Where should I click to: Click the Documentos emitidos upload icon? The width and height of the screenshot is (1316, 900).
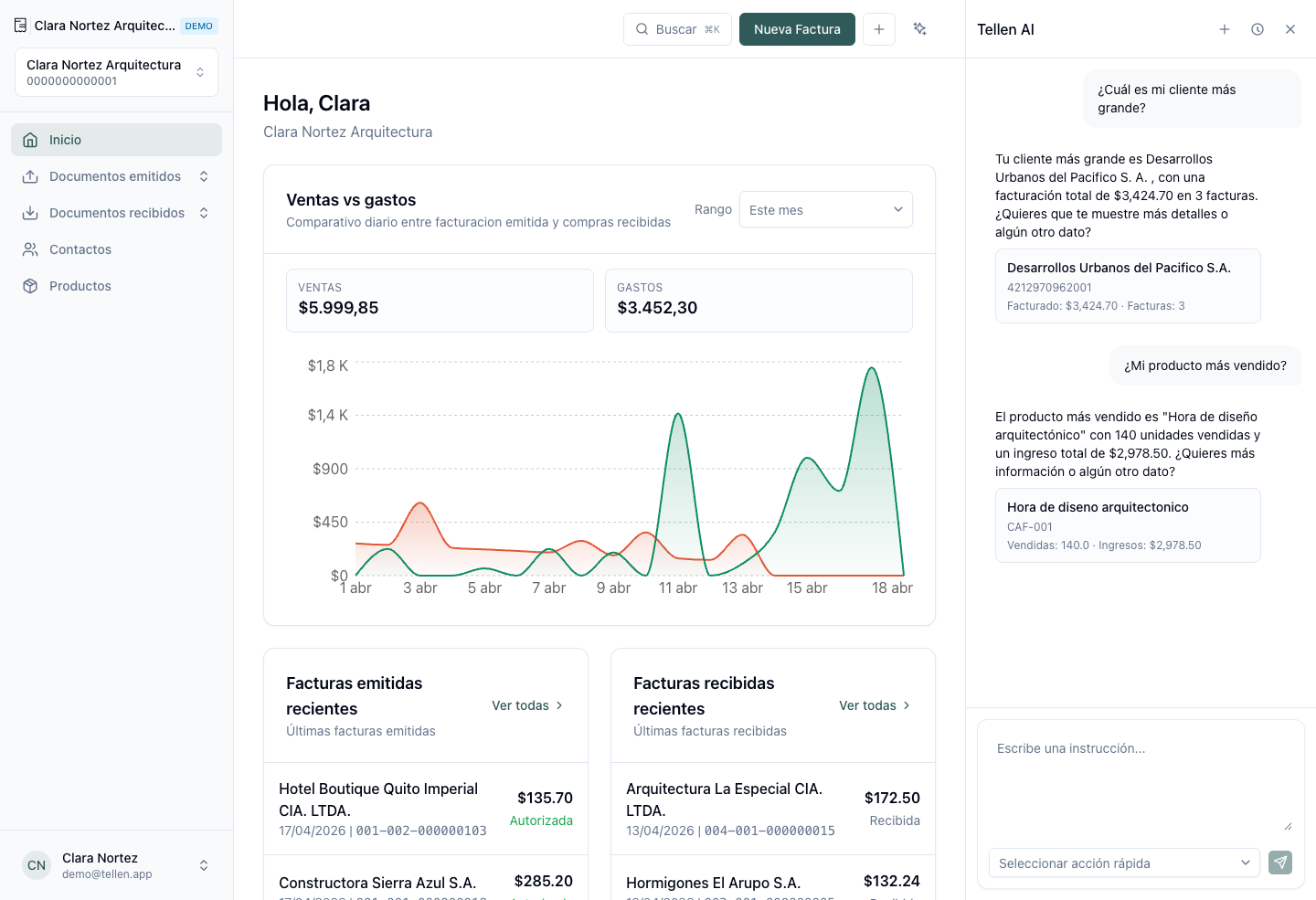coord(30,176)
